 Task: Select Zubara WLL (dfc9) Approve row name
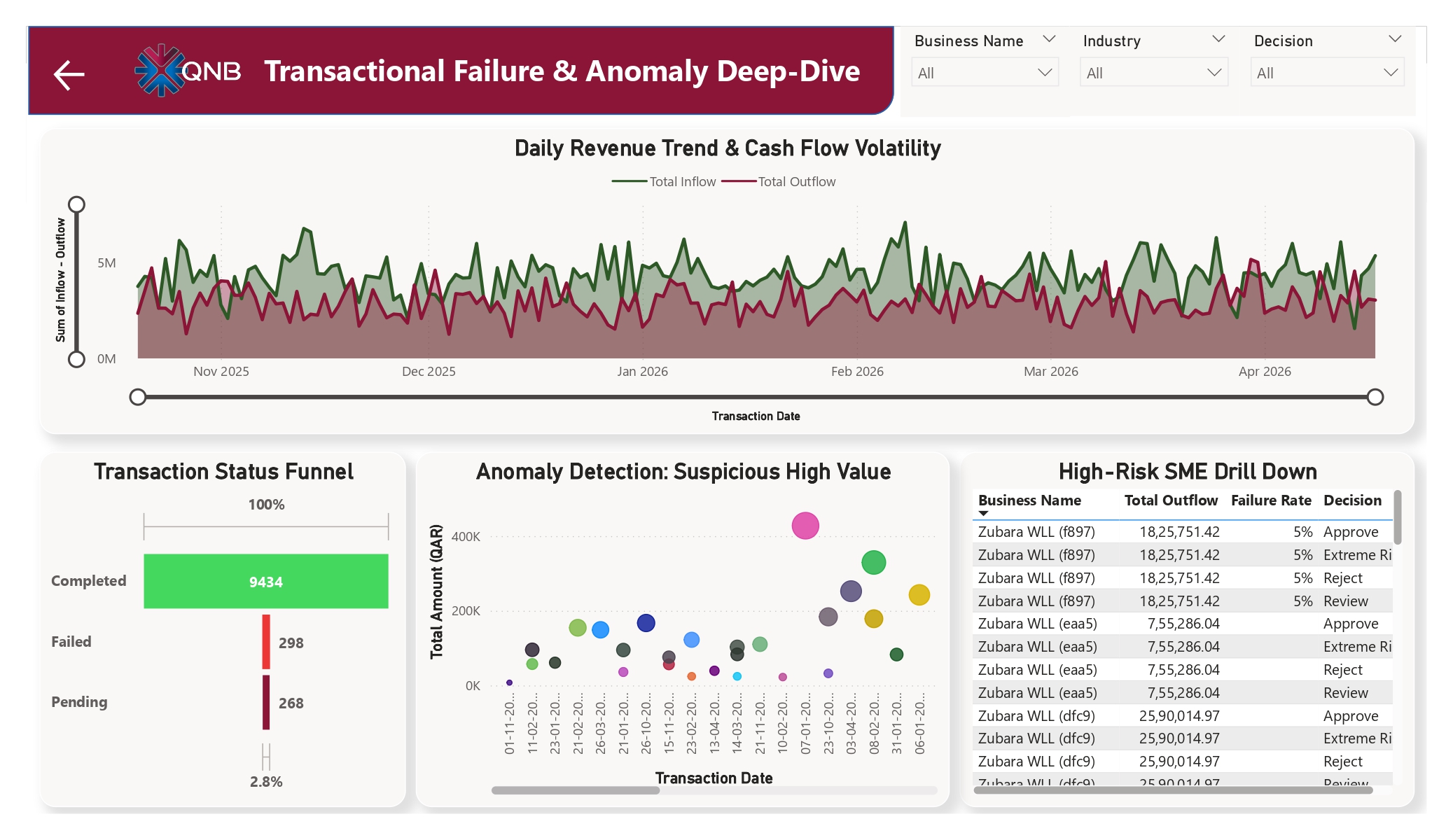pos(1036,716)
